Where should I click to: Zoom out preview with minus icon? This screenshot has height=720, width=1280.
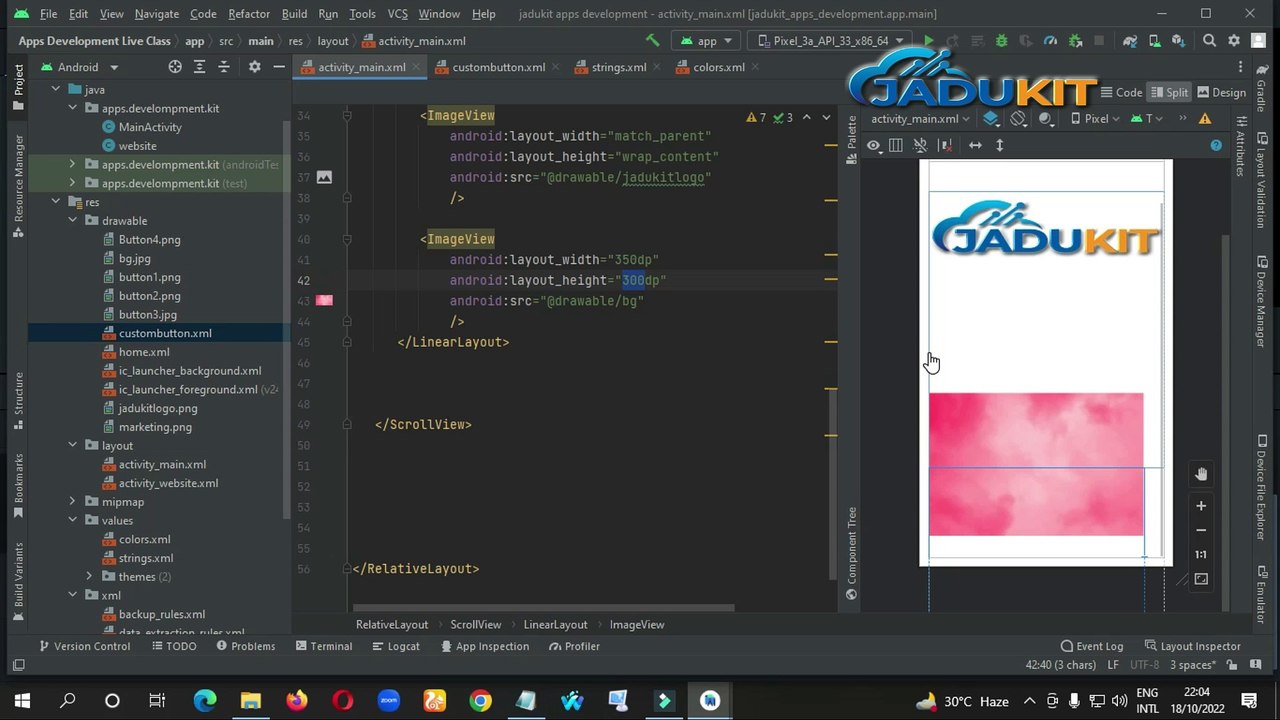coord(1201,530)
